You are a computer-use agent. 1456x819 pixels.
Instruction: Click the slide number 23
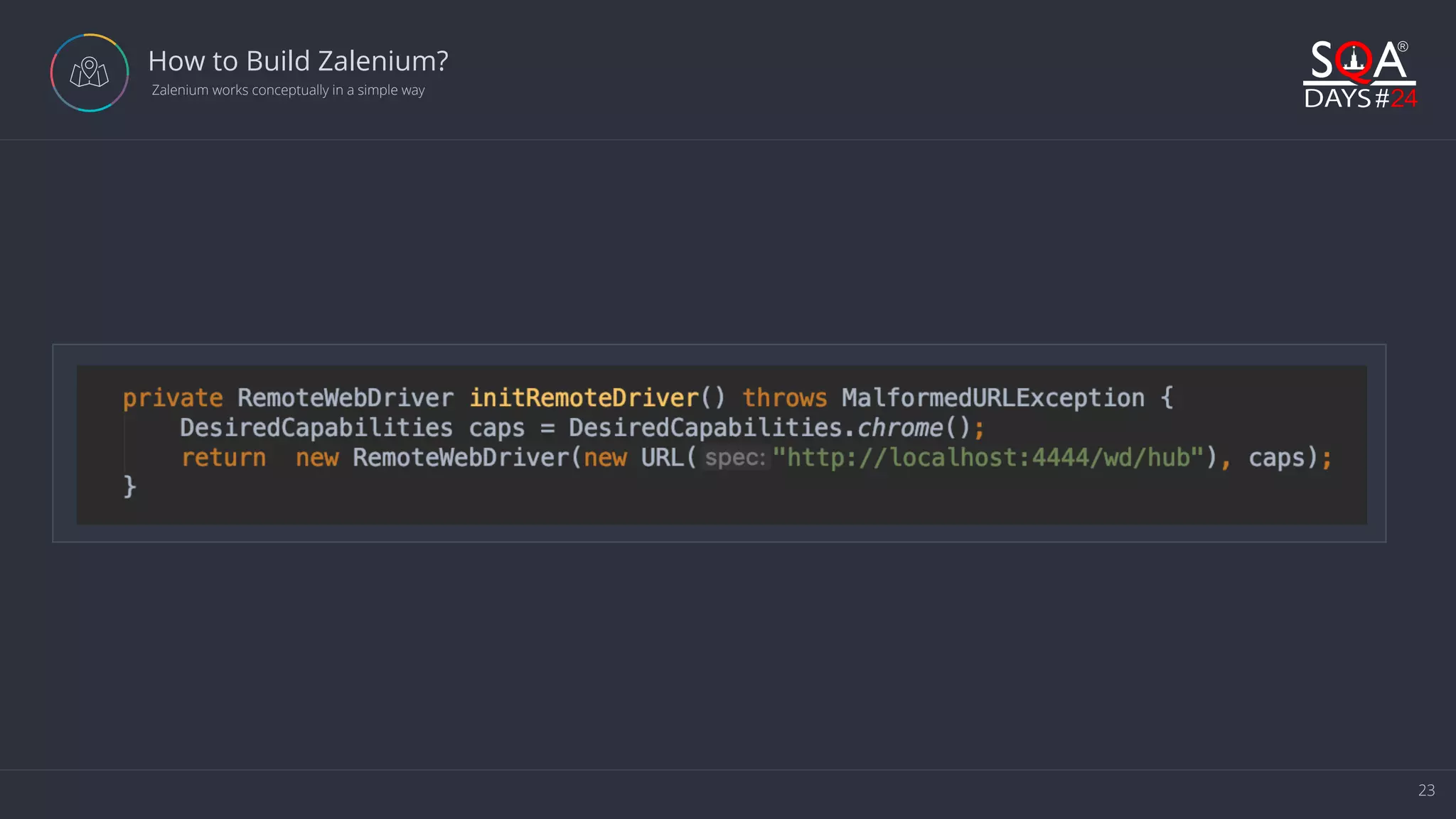click(1426, 790)
